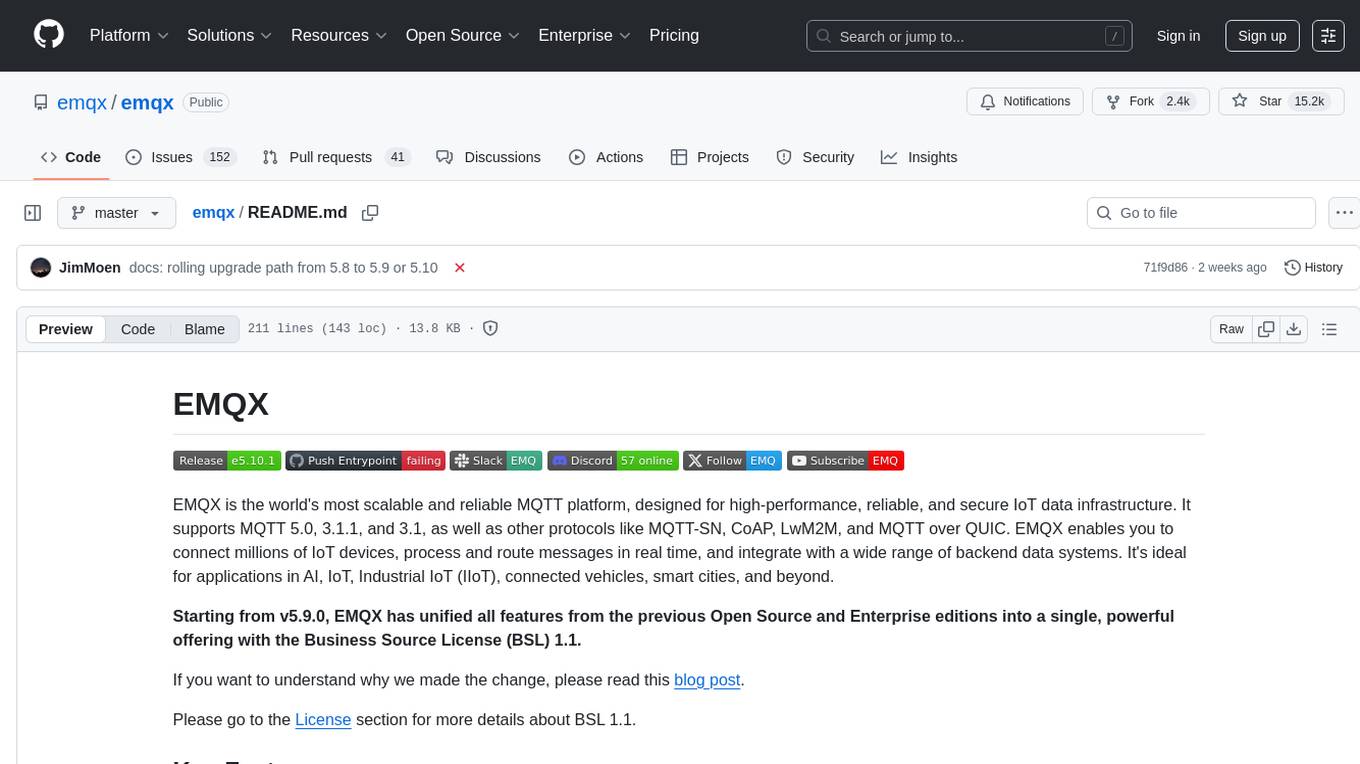Click the JimMoen author avatar

click(x=41, y=268)
